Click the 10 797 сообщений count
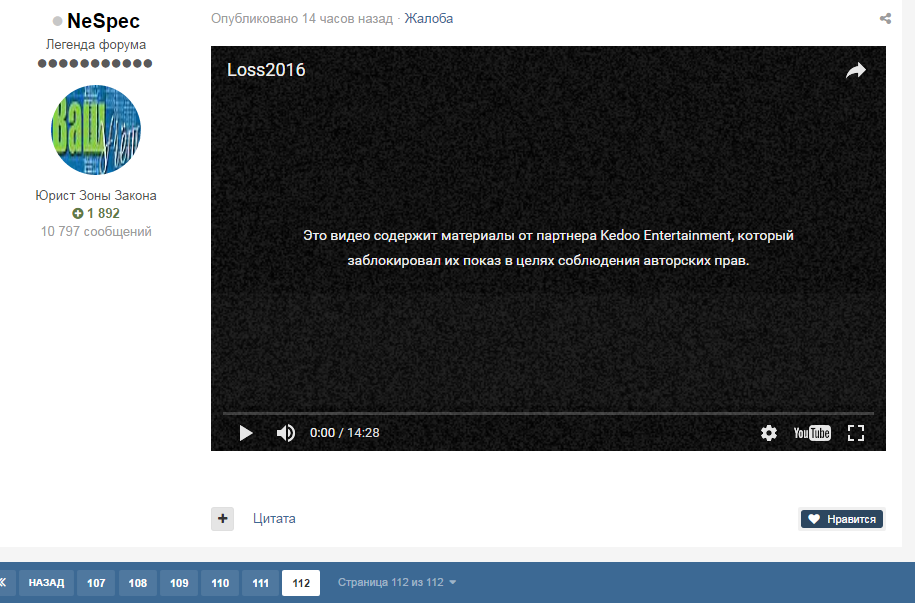 click(96, 232)
